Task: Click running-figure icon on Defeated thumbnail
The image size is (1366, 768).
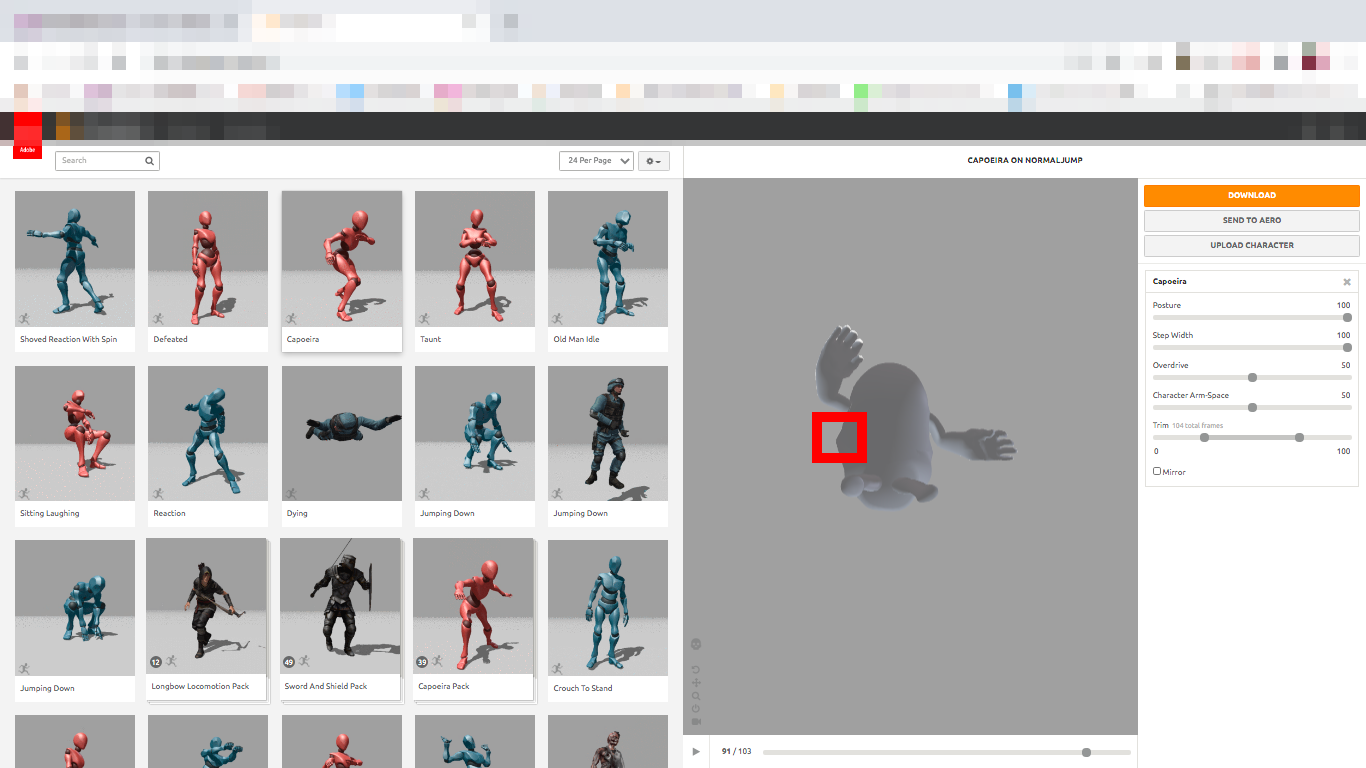Action: (158, 318)
